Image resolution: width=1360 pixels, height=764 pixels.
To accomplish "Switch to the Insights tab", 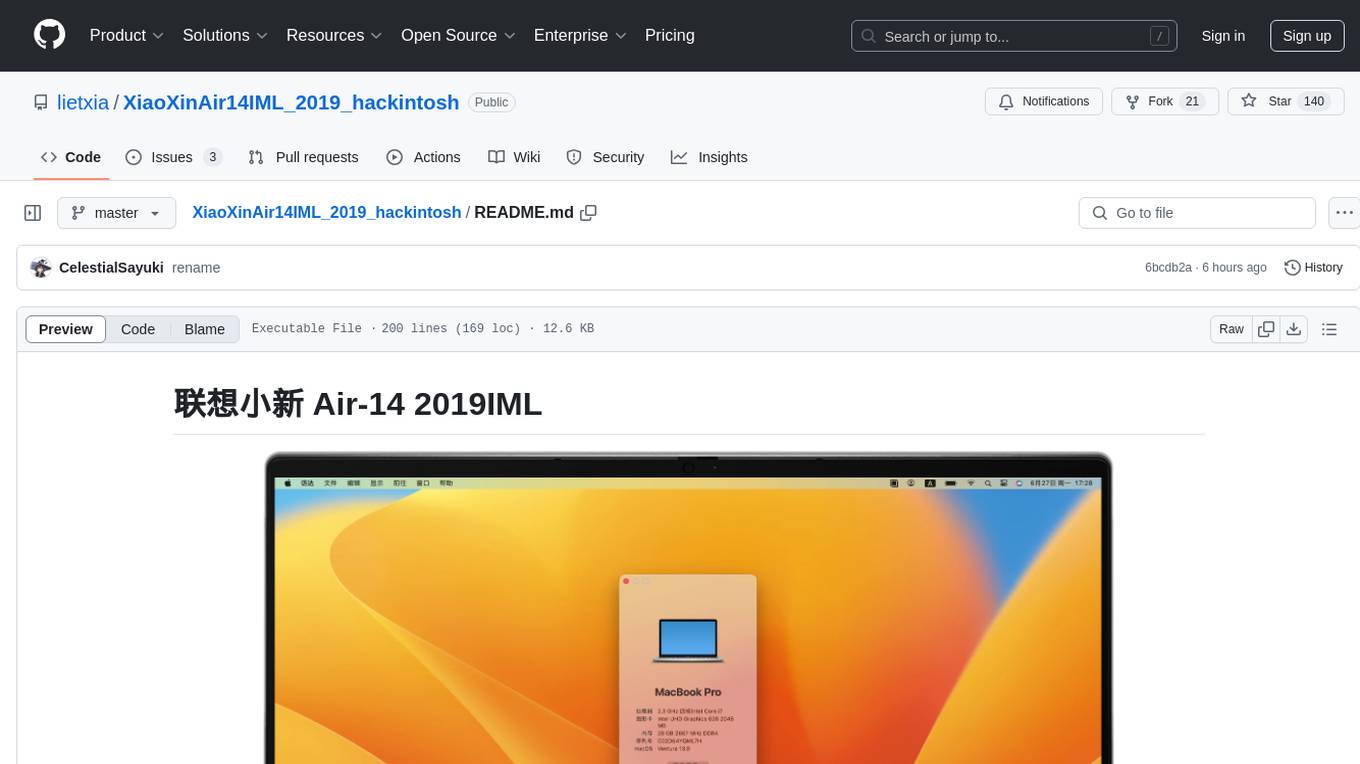I will click(709, 157).
